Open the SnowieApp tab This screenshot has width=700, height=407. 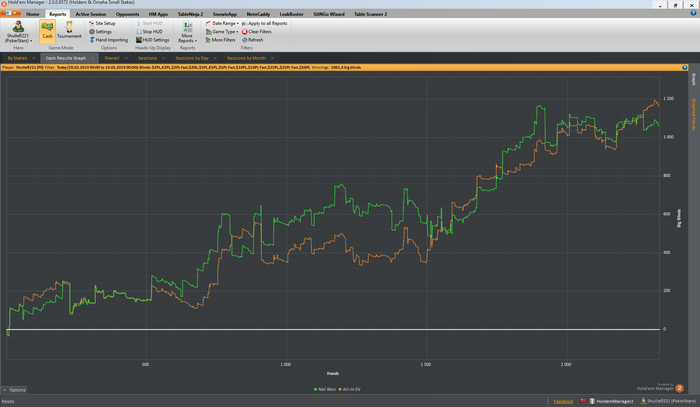[x=225, y=14]
